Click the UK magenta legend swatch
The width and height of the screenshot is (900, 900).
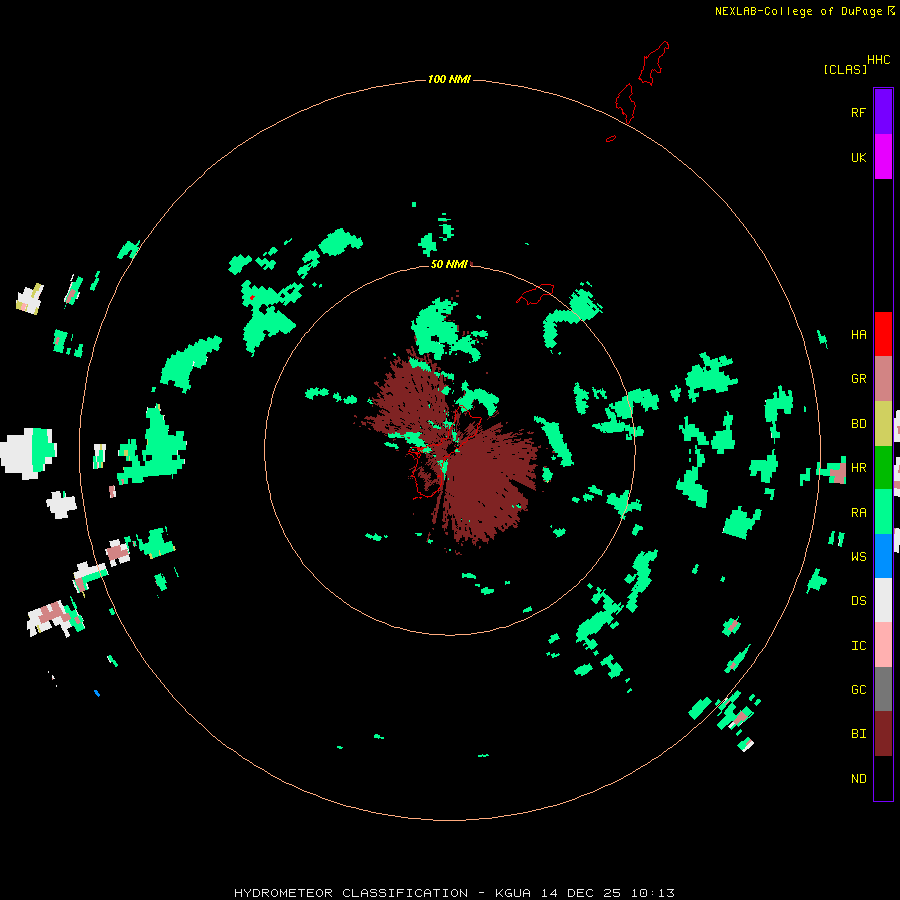pos(883,157)
